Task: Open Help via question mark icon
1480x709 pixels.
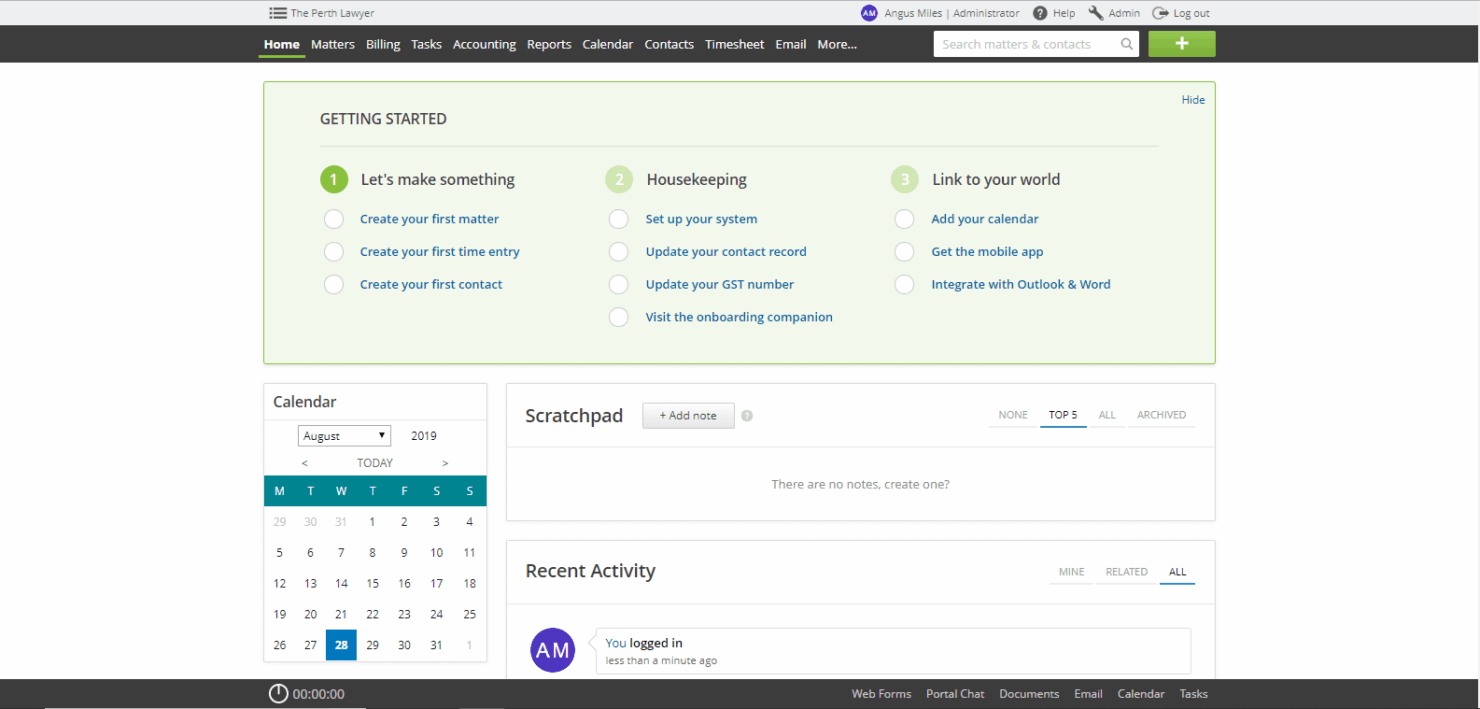Action: (x=1040, y=13)
